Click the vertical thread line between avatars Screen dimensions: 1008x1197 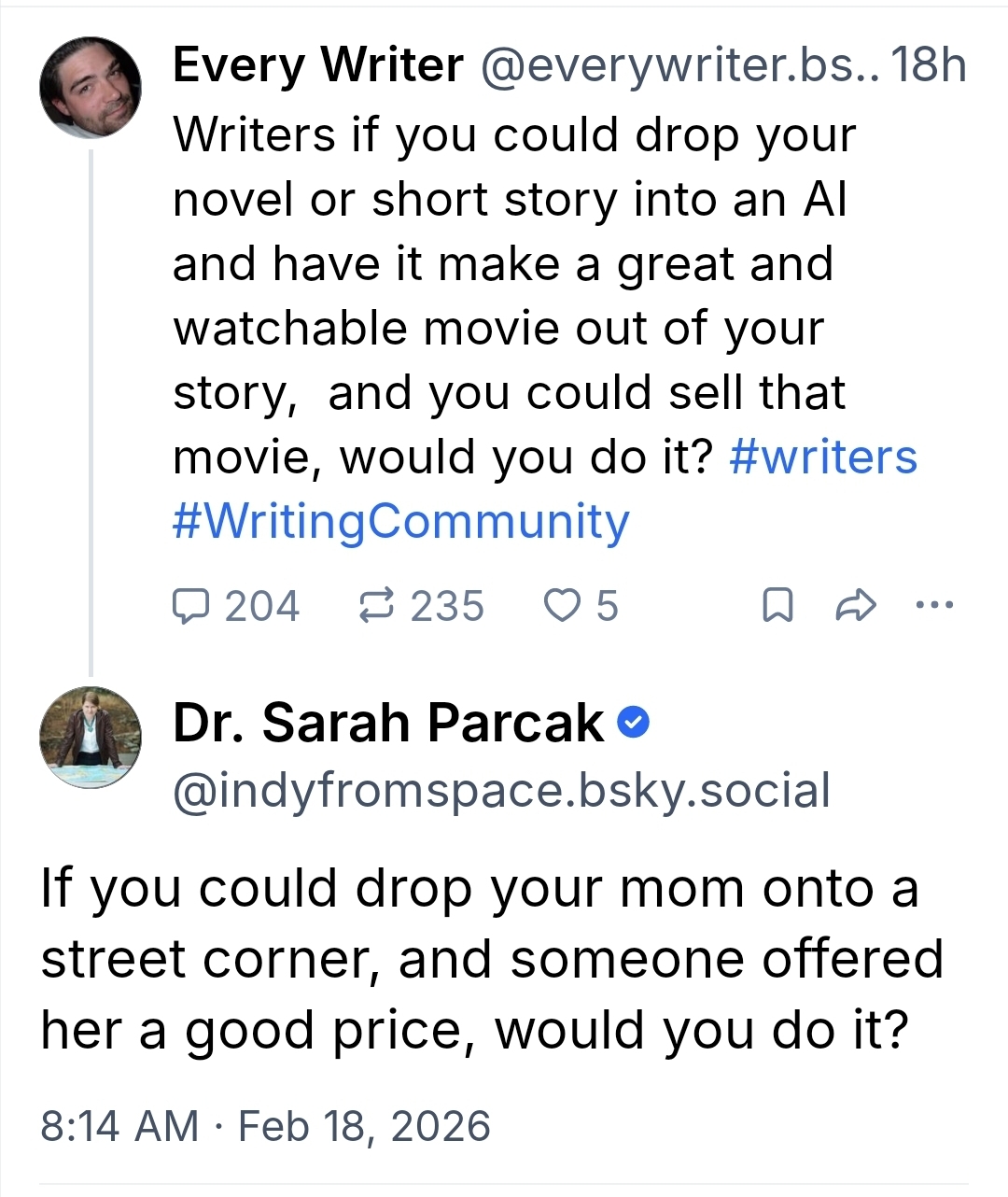point(91,411)
